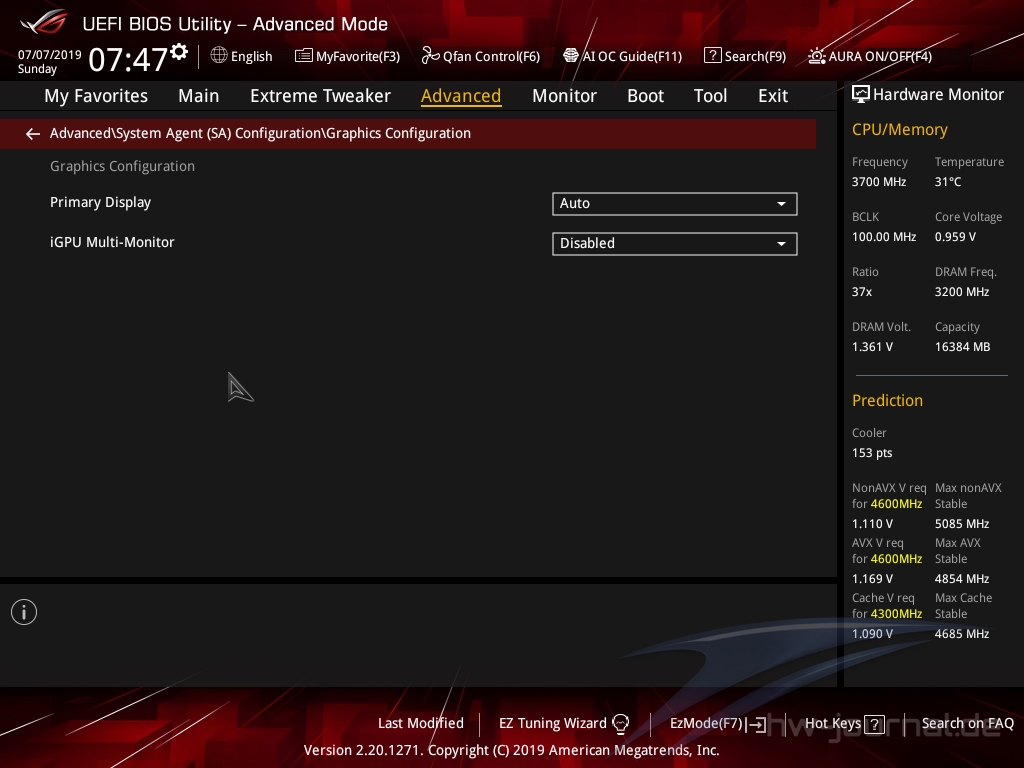The image size is (1024, 768).
Task: Switch to the My Favorites tab
Action: pos(96,96)
